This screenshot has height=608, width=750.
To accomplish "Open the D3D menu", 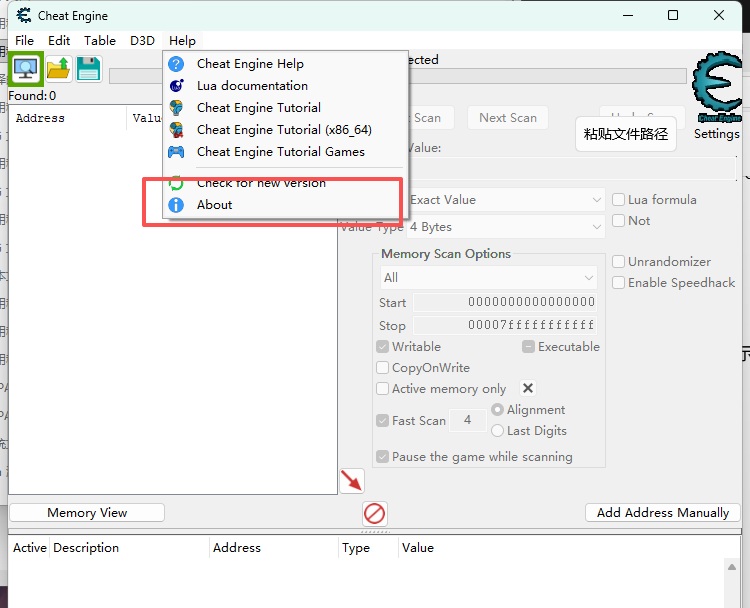I will pyautogui.click(x=142, y=41).
